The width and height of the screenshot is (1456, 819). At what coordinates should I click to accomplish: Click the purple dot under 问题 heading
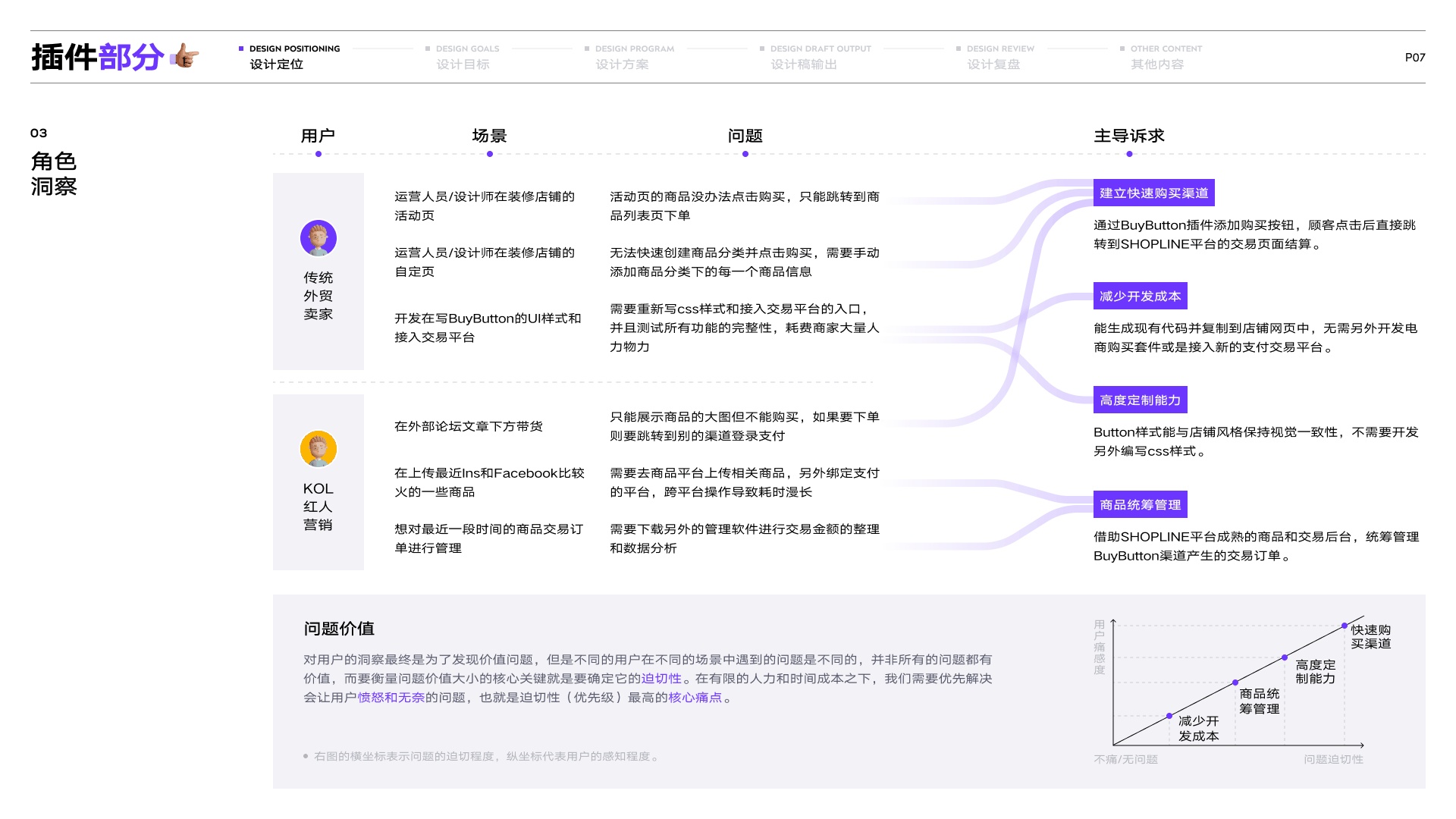point(745,154)
